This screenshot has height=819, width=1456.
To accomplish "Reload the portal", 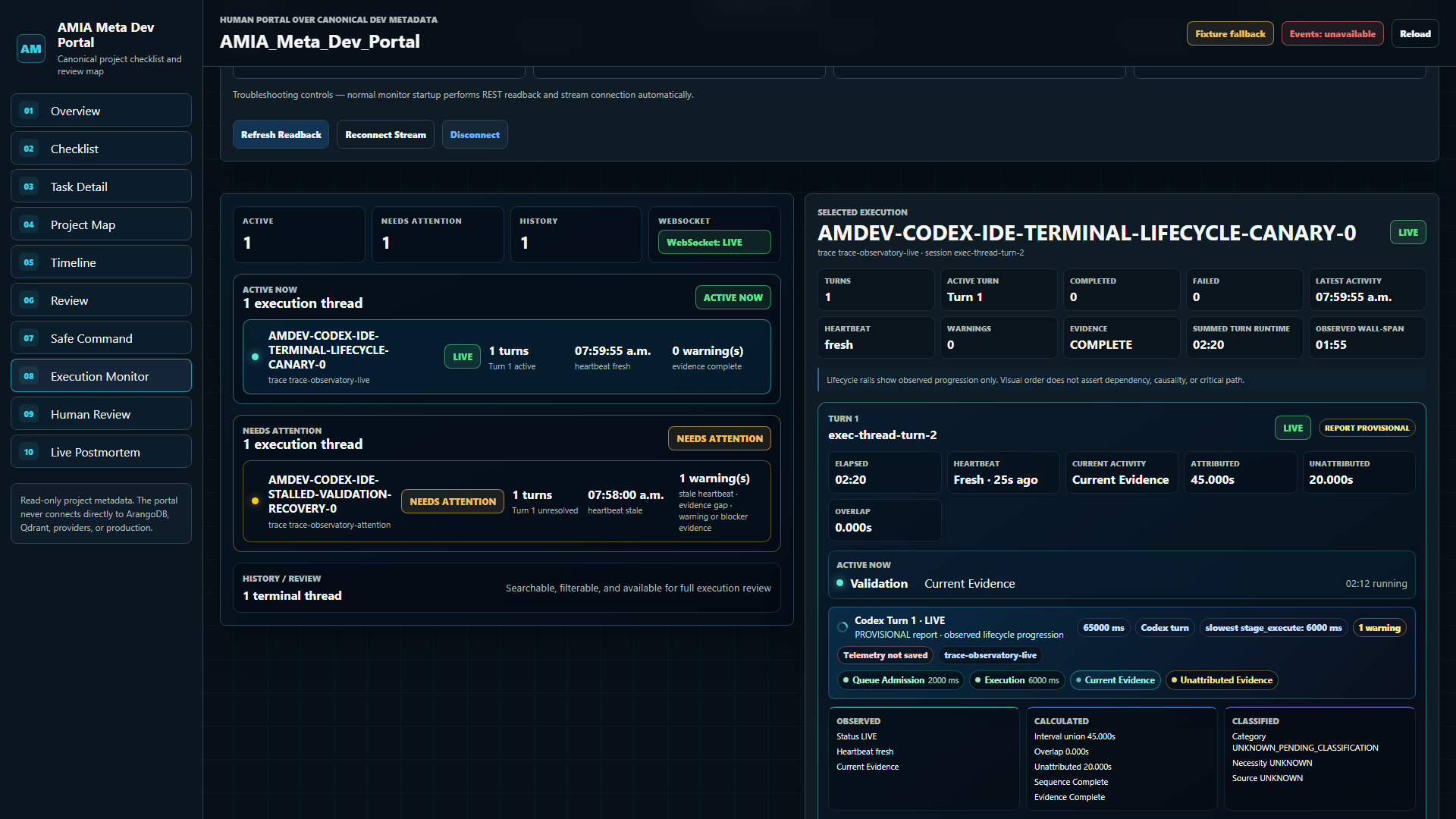I will [x=1415, y=34].
